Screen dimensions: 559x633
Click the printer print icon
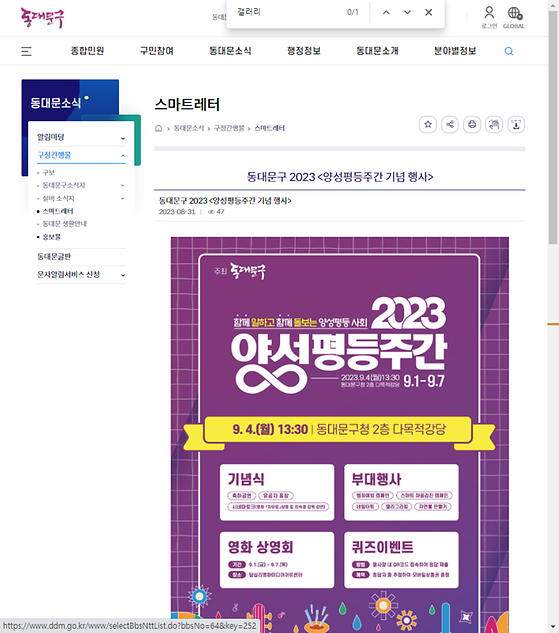click(x=472, y=124)
